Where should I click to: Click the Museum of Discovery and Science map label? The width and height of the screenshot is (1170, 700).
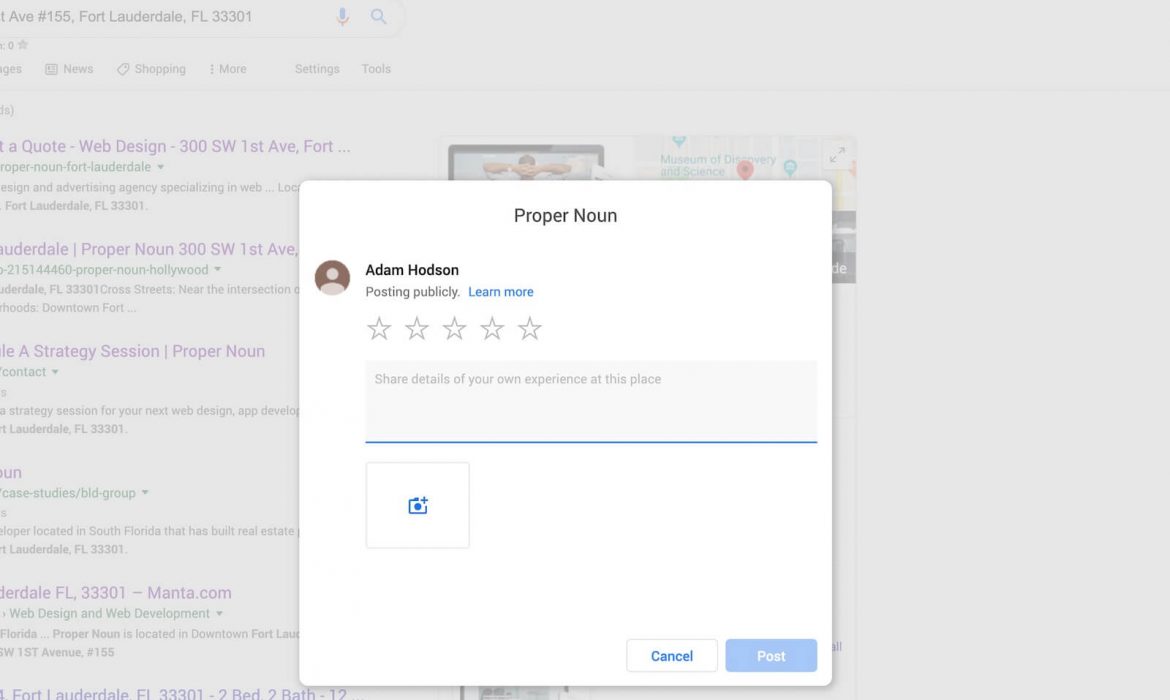[x=718, y=165]
